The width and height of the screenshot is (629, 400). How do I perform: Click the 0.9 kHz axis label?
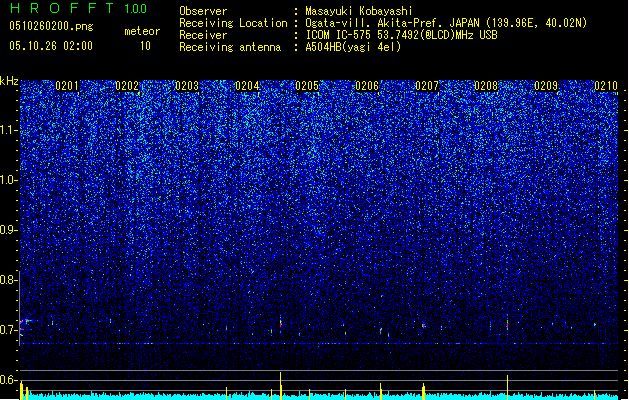point(9,230)
